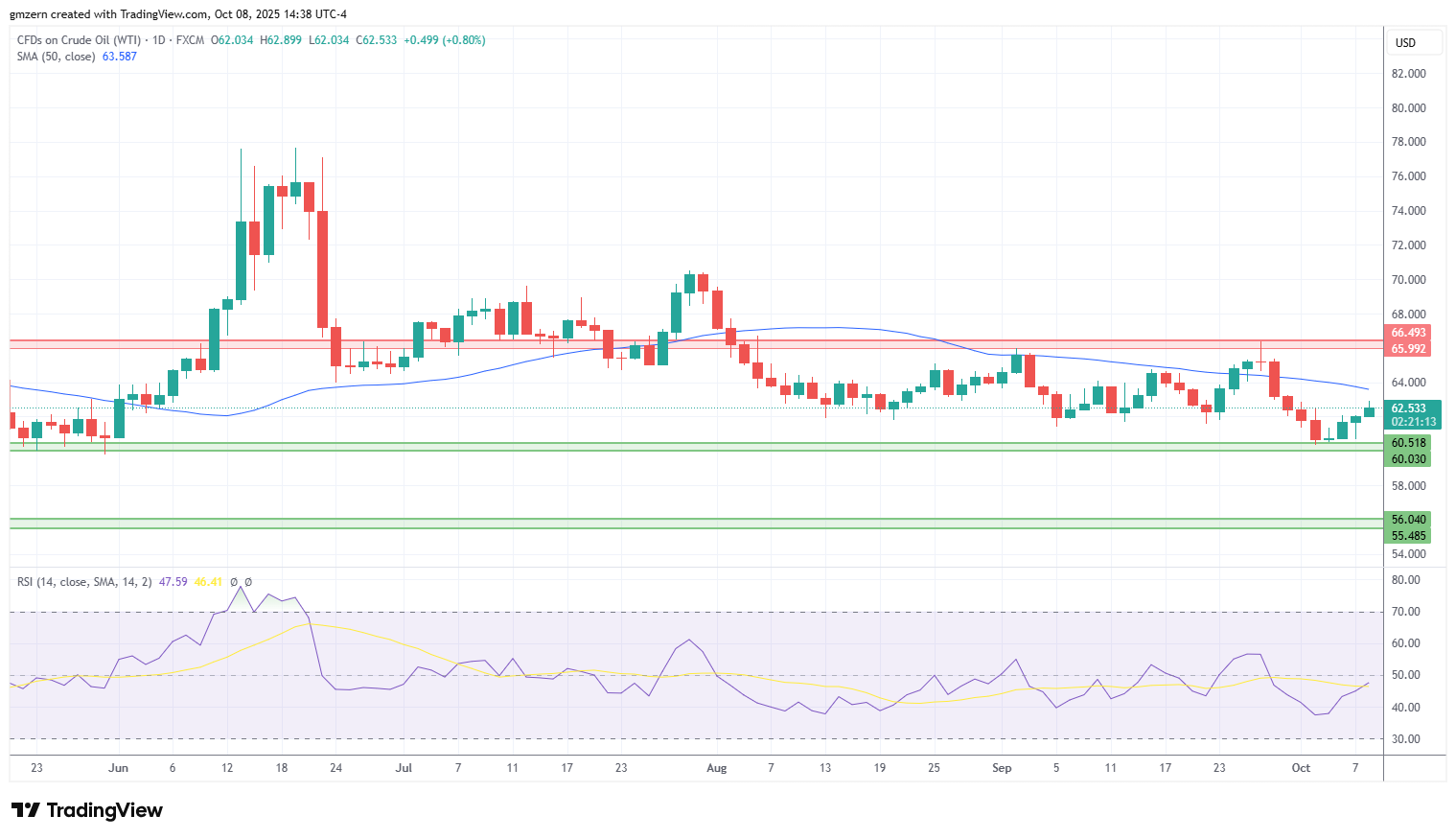Click the 70.00 RSI axis label
The height and width of the screenshot is (839, 1456).
[x=1406, y=612]
